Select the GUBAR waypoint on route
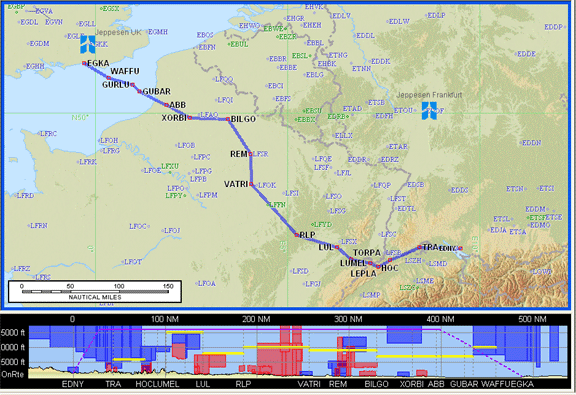The height and width of the screenshot is (395, 576). [x=140, y=91]
